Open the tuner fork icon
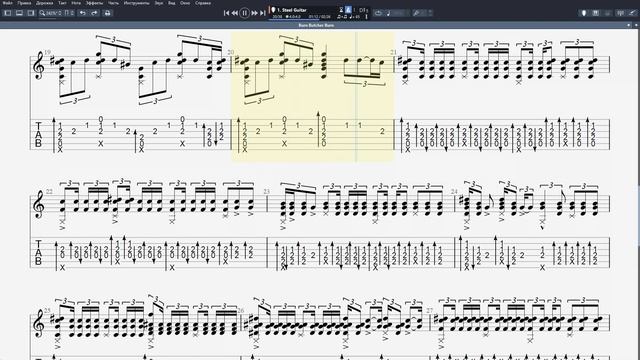Screen dimensions: 640x360 coord(416,13)
